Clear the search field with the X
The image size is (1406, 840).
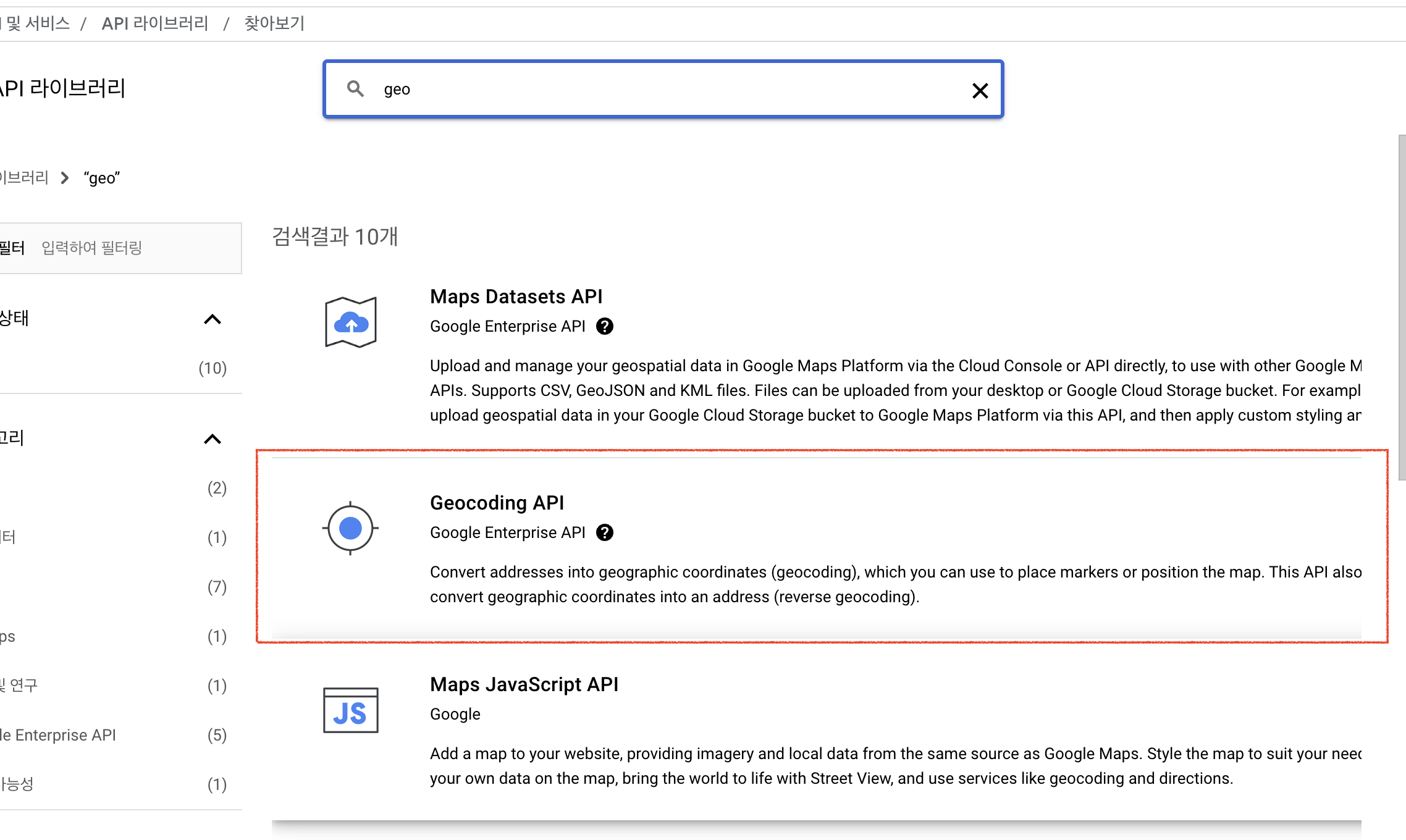(980, 91)
